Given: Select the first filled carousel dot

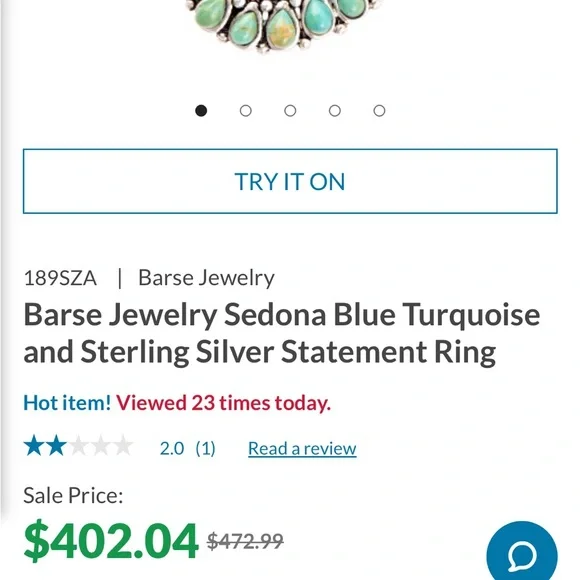Looking at the screenshot, I should (x=201, y=111).
